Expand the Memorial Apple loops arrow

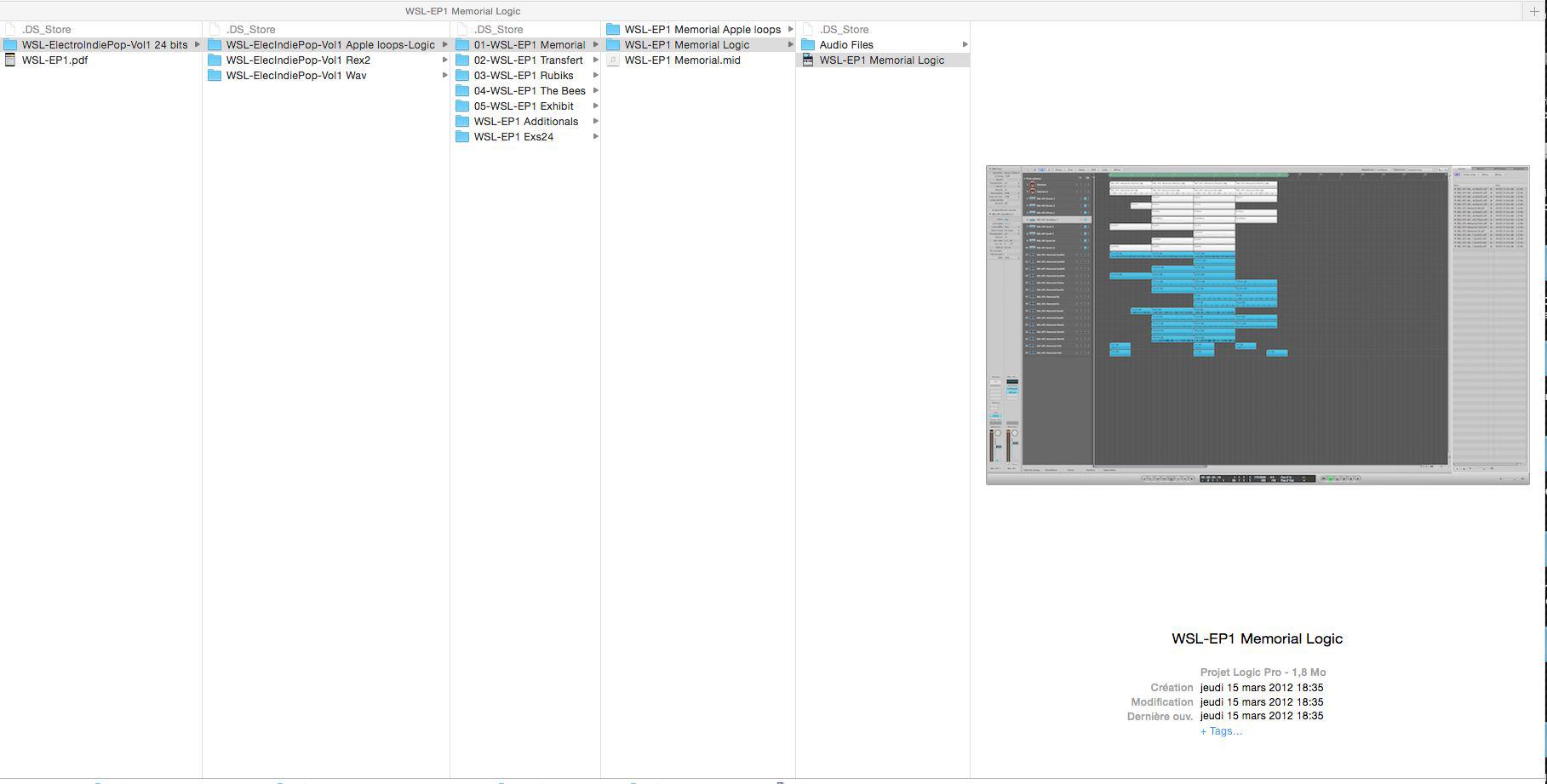791,29
